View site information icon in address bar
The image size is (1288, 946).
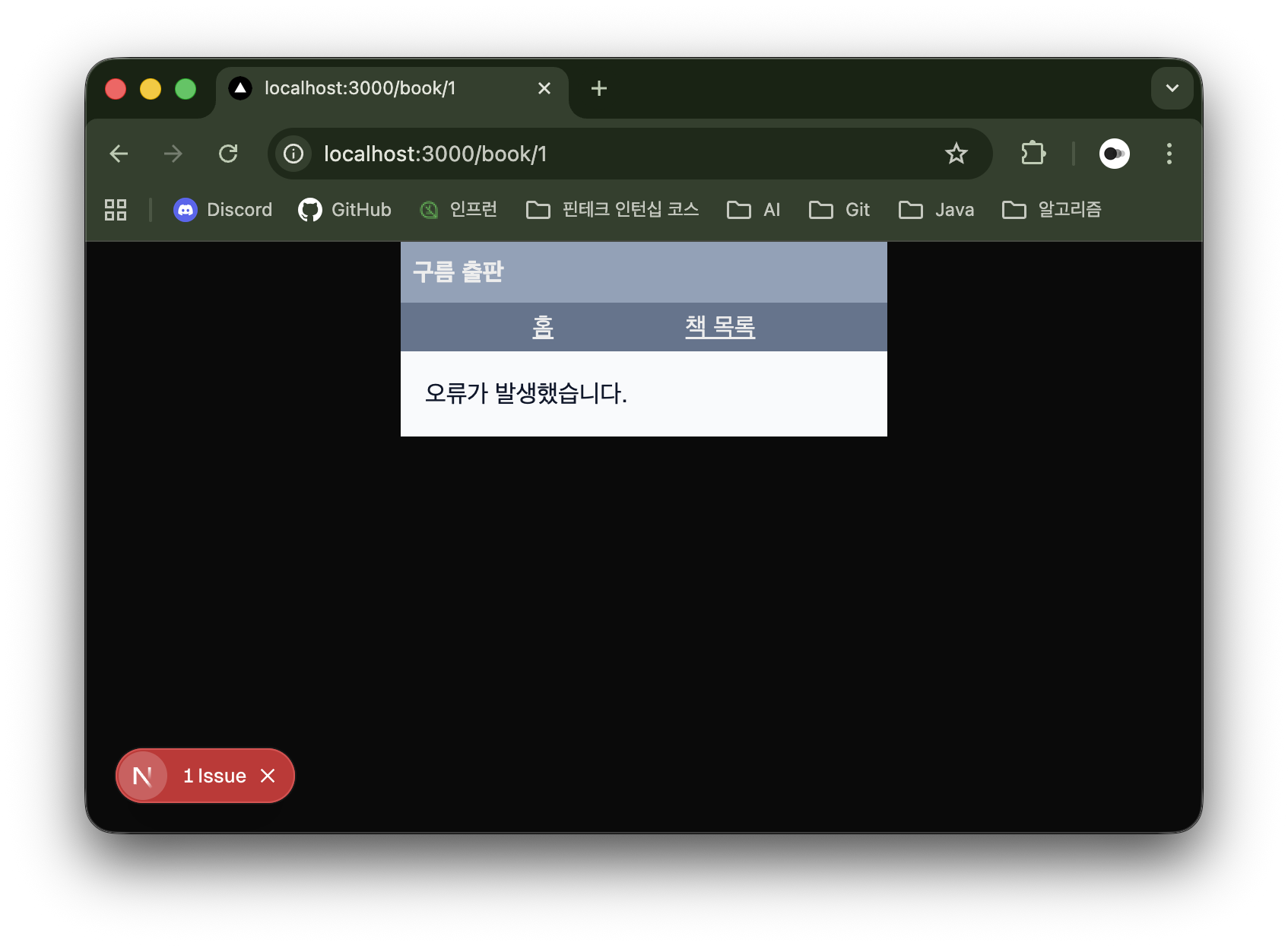coord(293,154)
